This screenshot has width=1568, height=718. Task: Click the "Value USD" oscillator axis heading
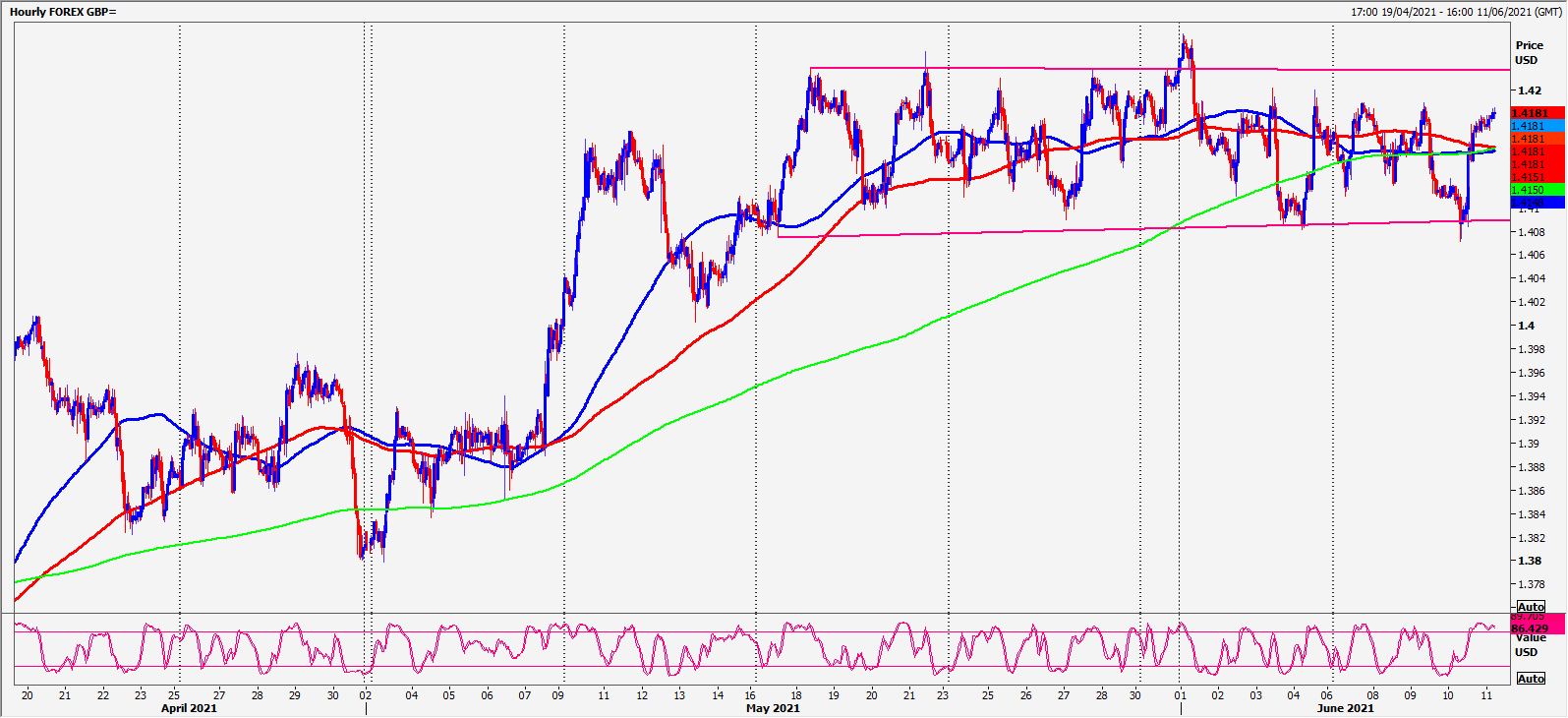click(1530, 645)
